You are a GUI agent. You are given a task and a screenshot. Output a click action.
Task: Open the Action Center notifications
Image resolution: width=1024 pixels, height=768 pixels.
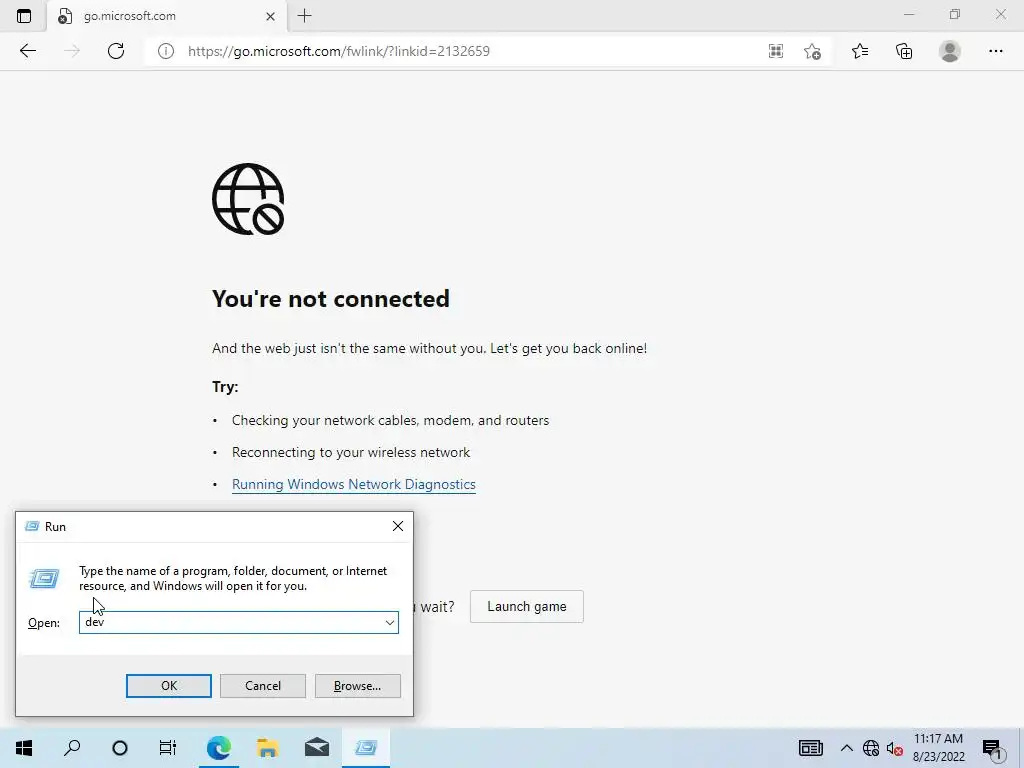[993, 748]
